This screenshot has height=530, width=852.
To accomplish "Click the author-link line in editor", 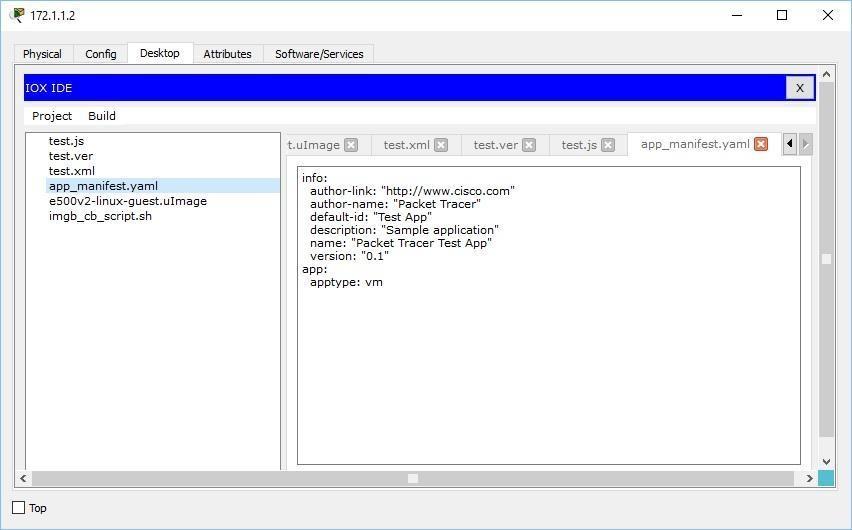I will [x=412, y=191].
